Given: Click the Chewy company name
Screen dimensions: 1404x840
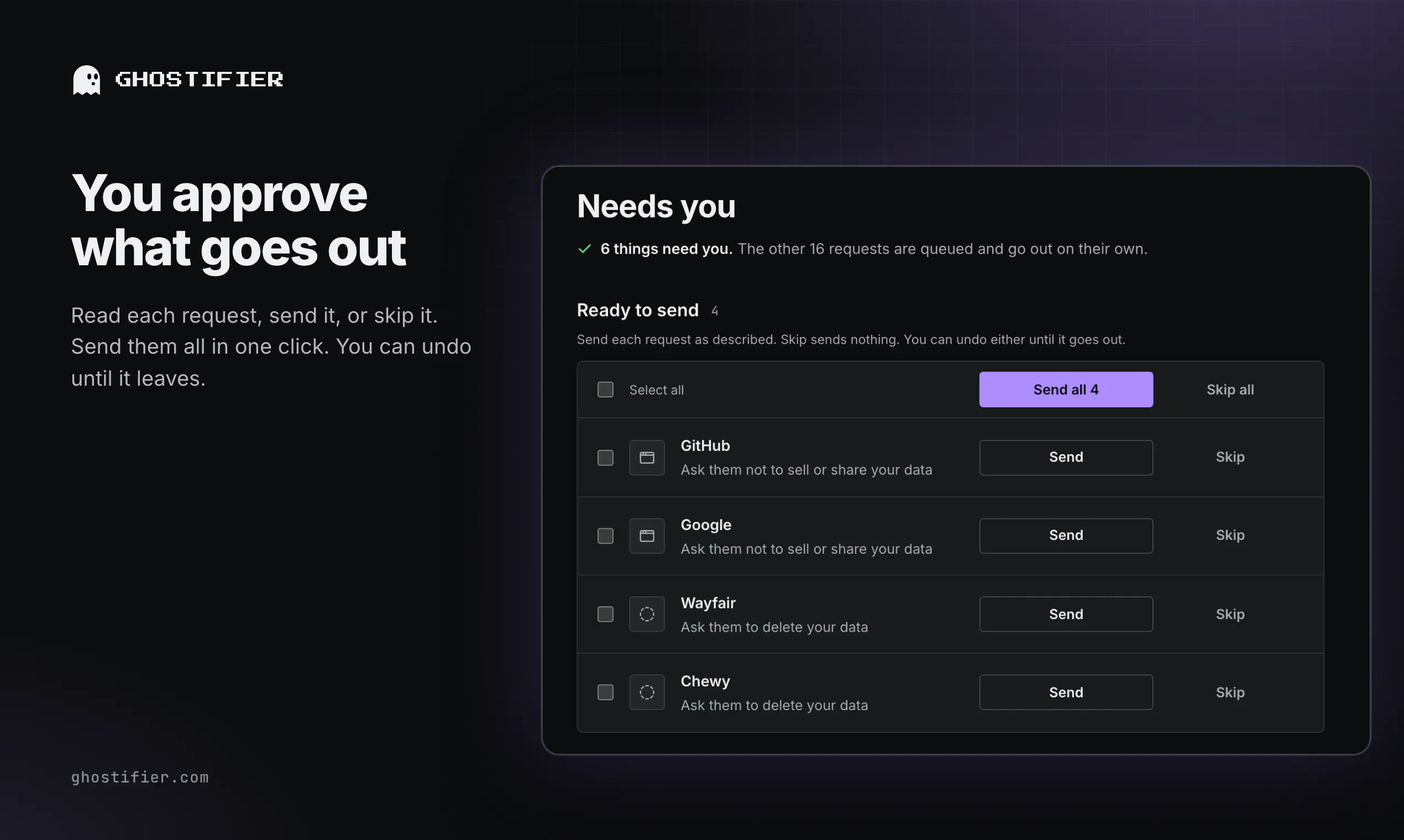Looking at the screenshot, I should (x=705, y=681).
